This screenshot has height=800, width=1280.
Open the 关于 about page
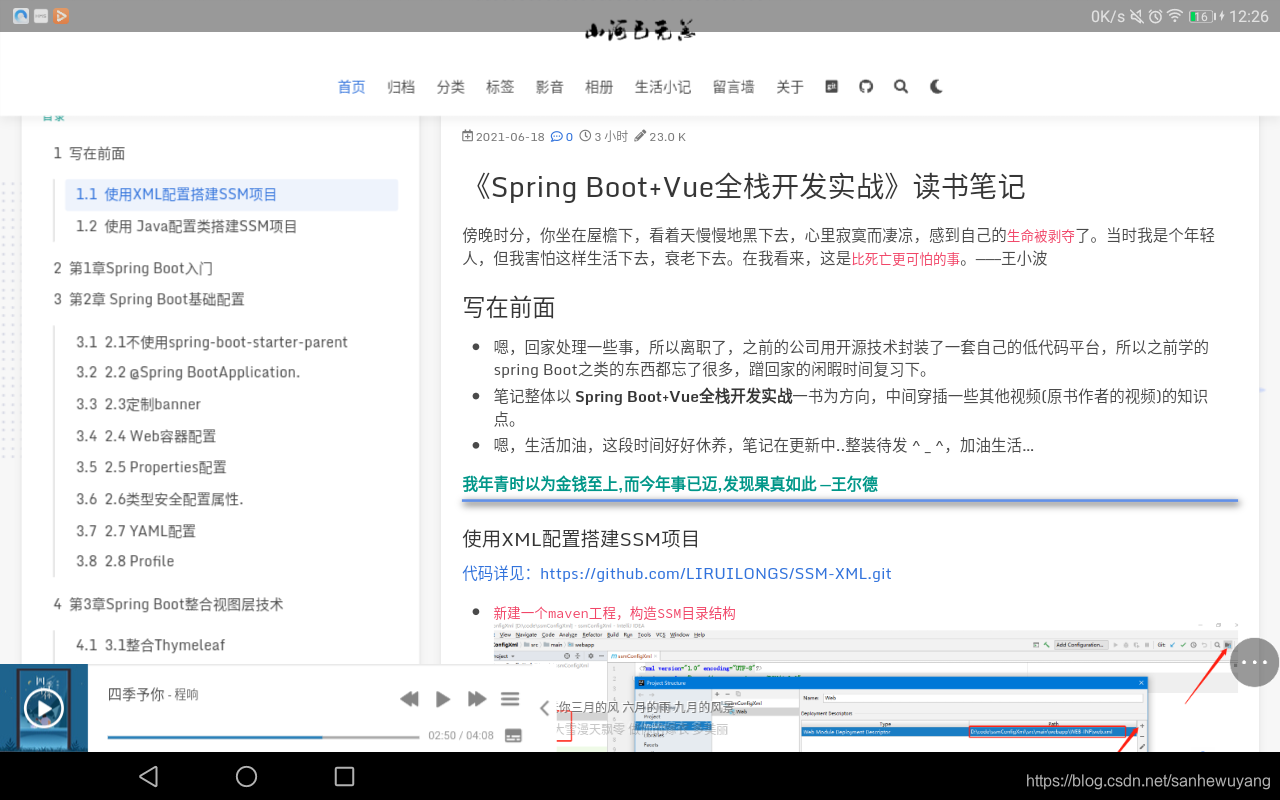pos(790,87)
